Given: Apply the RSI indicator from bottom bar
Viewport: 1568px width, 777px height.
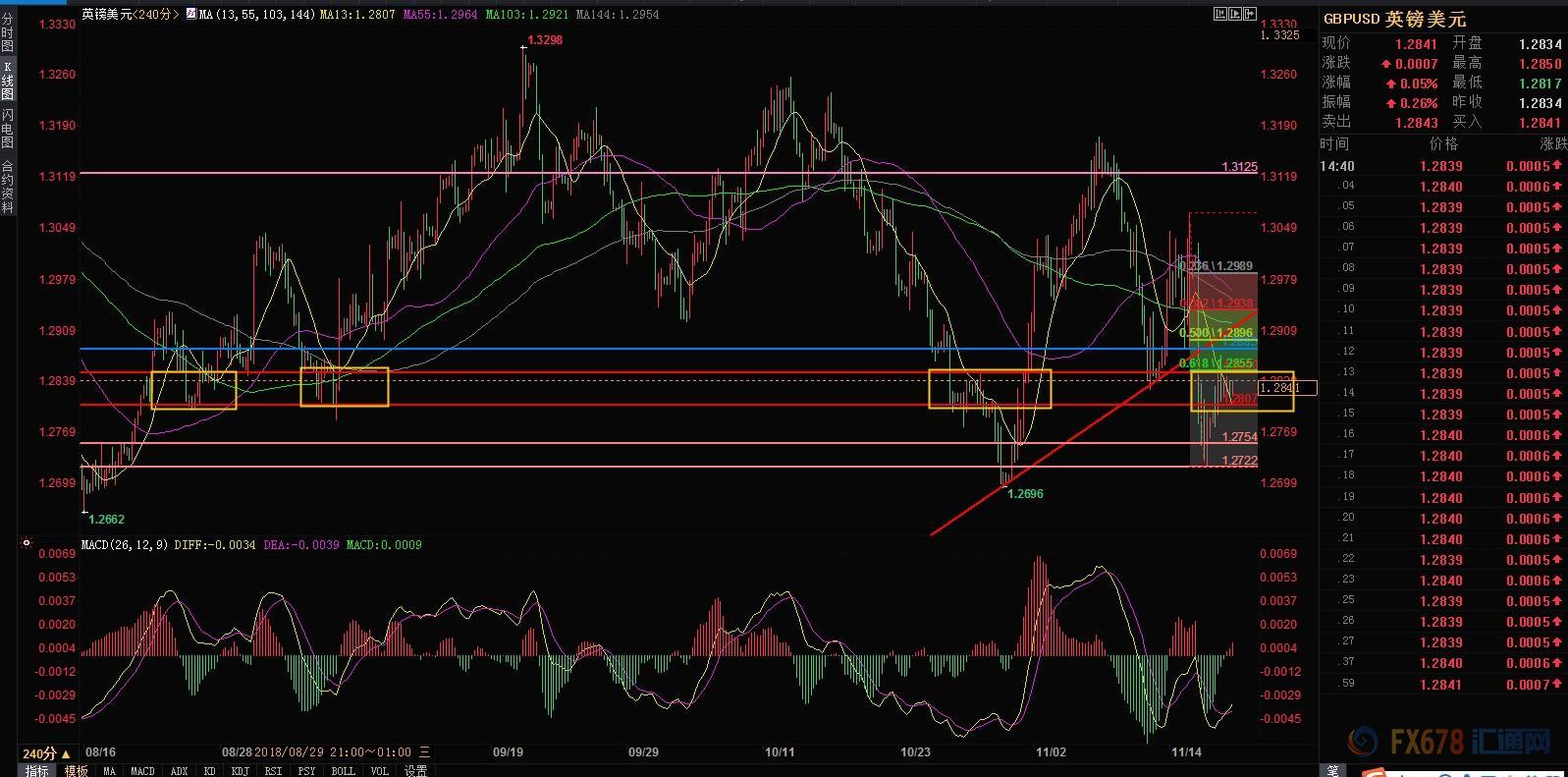Looking at the screenshot, I should [274, 771].
